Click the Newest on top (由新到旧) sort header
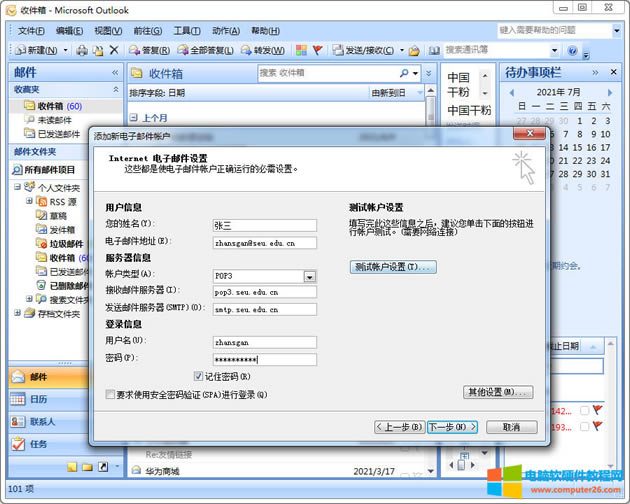Viewport: 630px width, 504px height. coord(396,93)
